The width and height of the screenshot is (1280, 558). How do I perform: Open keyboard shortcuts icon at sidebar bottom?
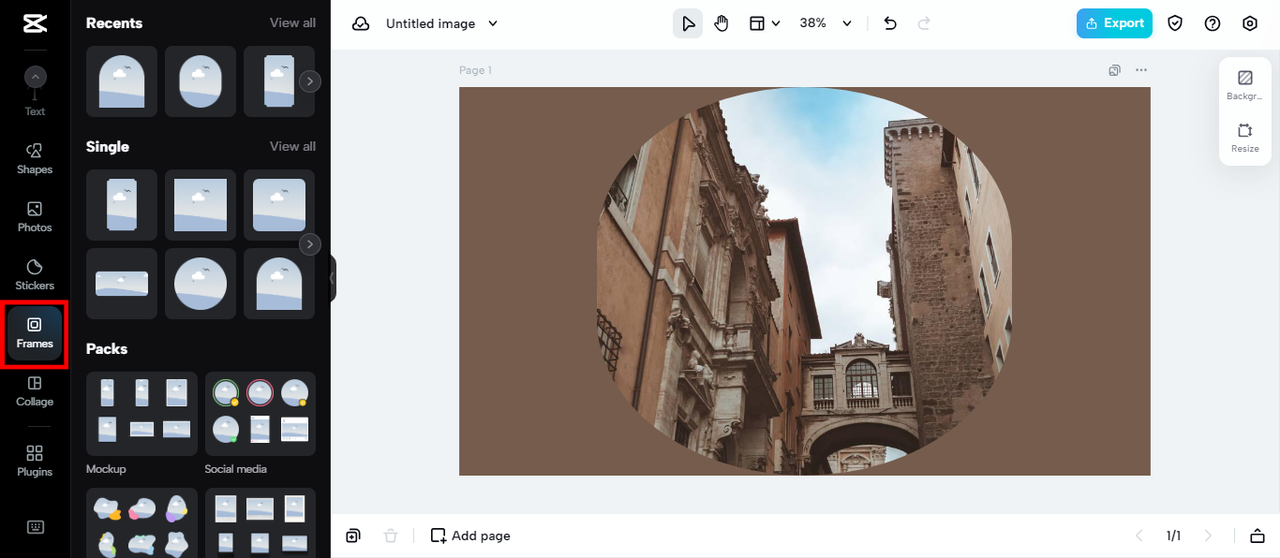pos(35,527)
